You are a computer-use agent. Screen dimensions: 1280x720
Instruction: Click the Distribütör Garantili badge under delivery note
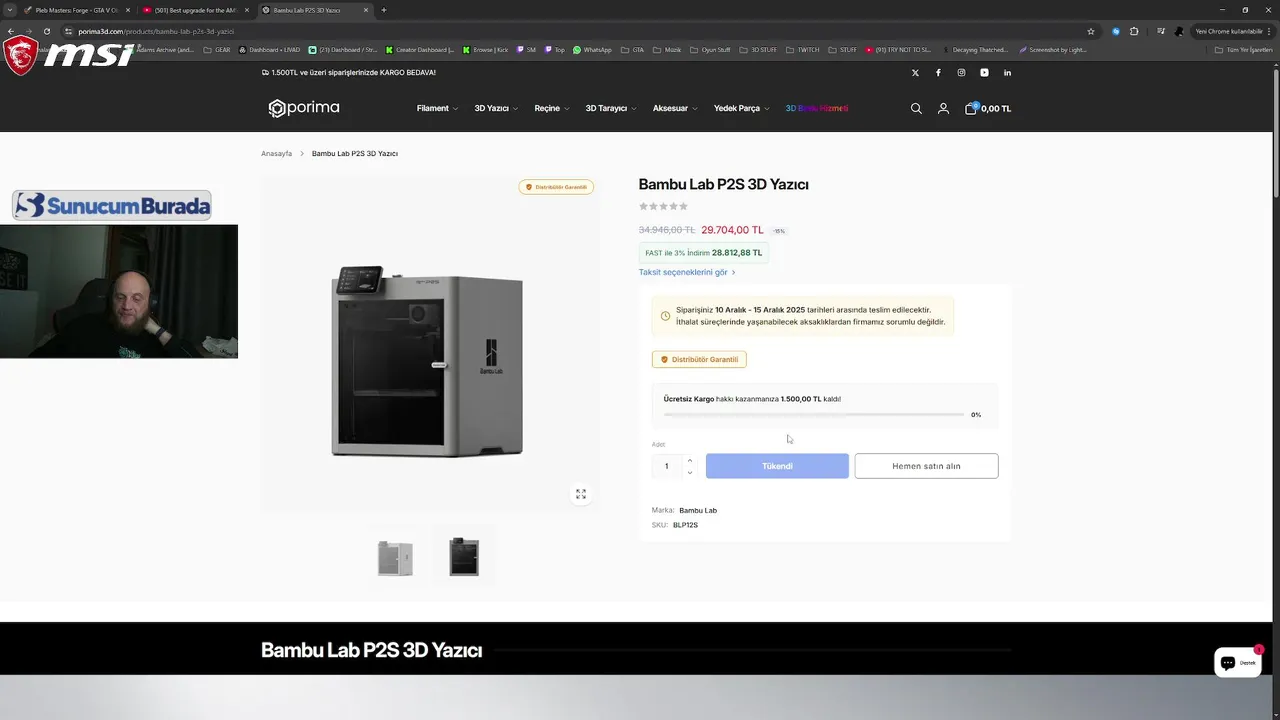[699, 359]
